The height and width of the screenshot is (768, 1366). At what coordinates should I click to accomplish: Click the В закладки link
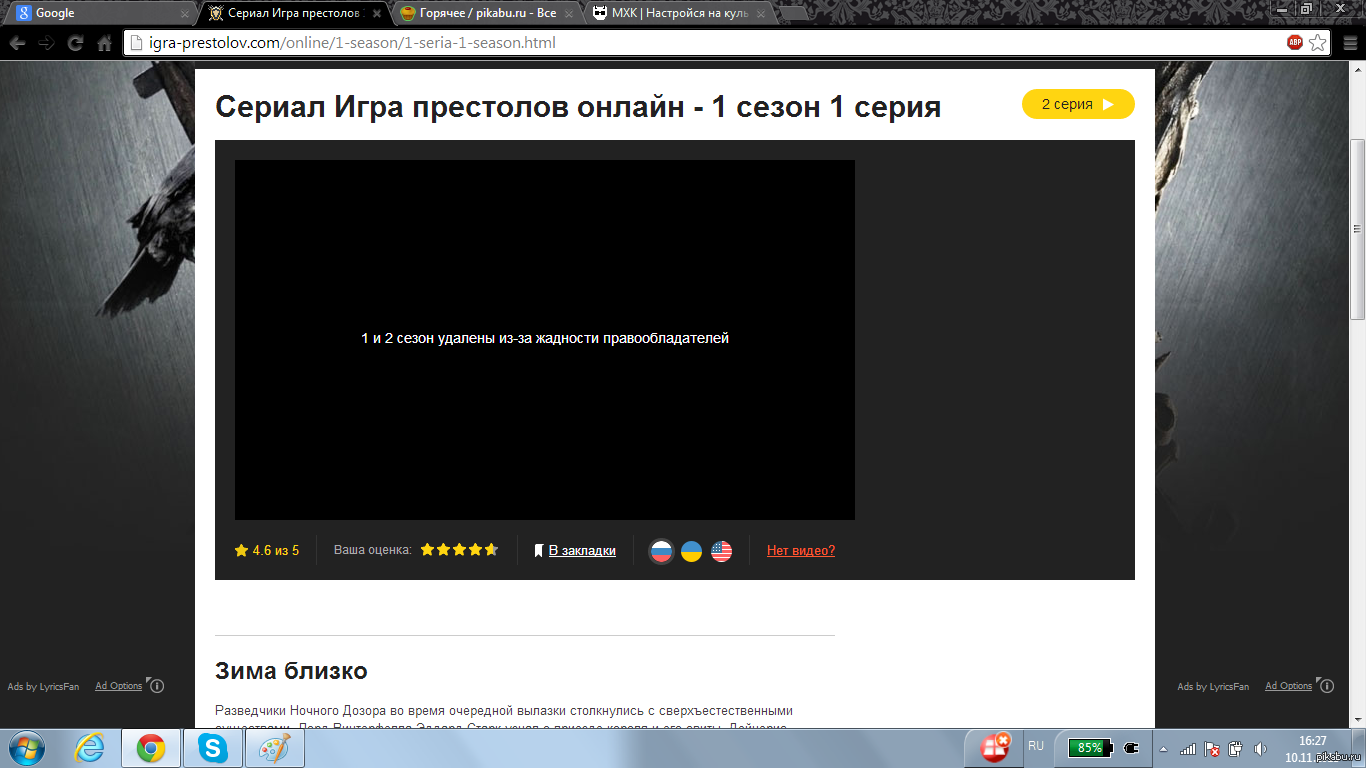pyautogui.click(x=582, y=551)
